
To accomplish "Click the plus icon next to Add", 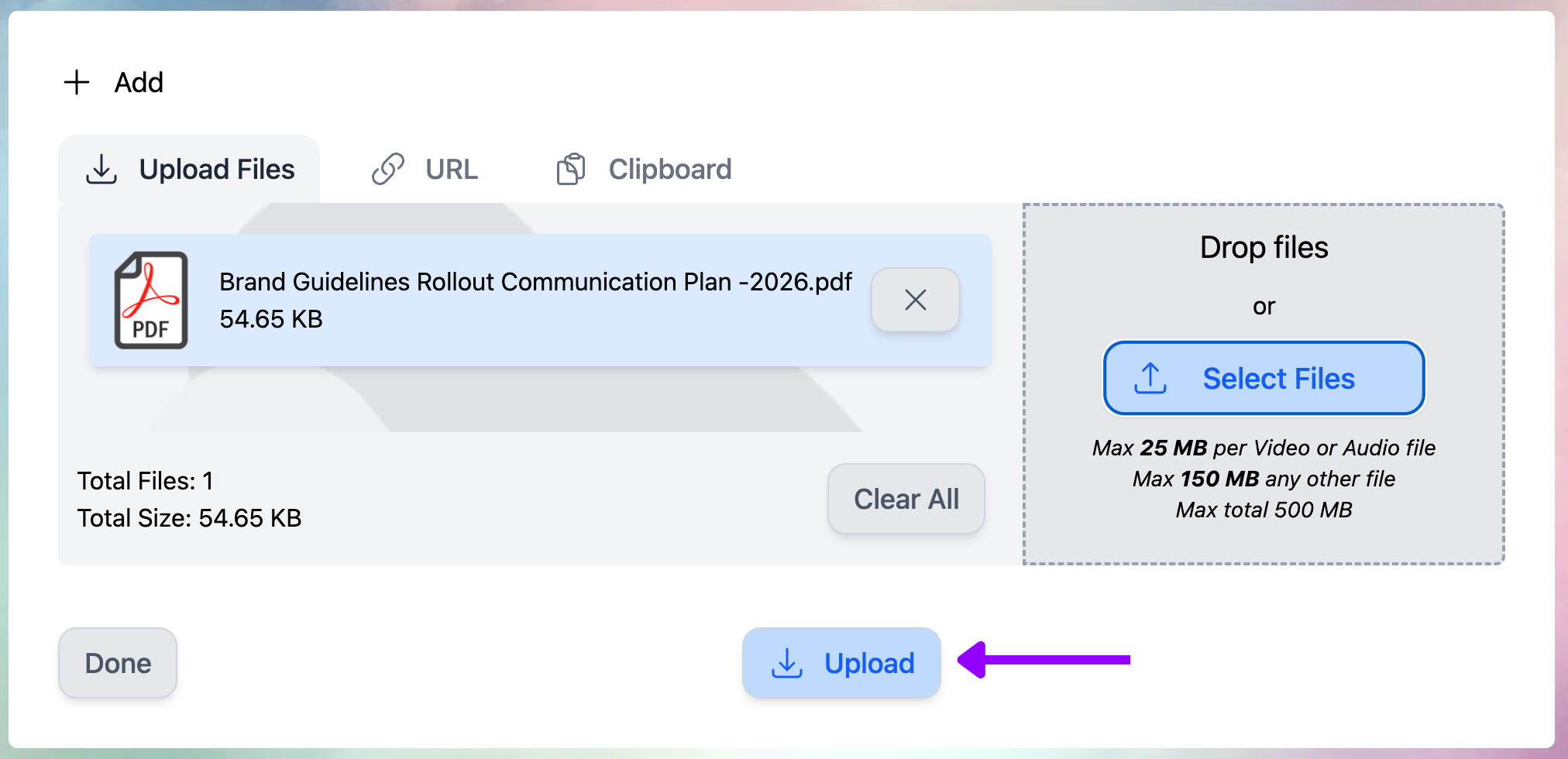I will coord(76,82).
